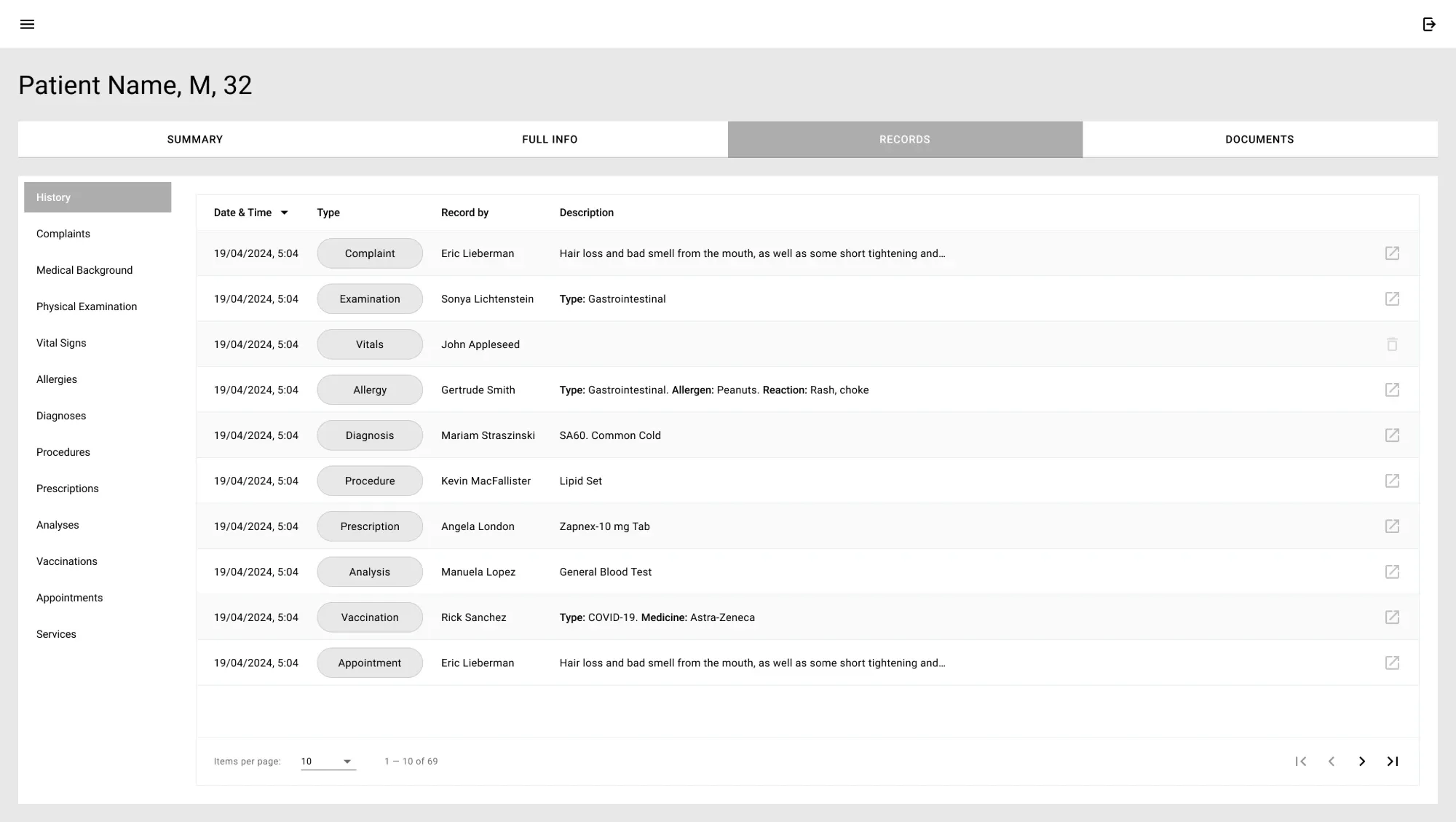The image size is (1456, 822).
Task: Open Diagnoses section in sidebar
Action: [98, 416]
